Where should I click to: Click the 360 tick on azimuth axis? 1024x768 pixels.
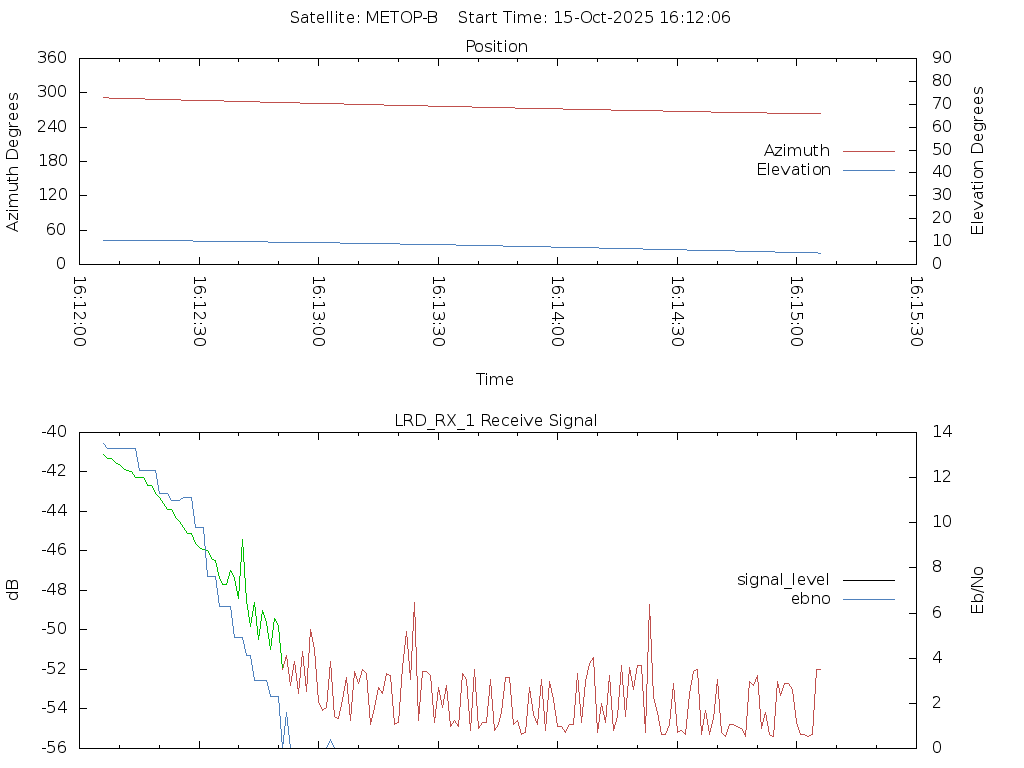tap(52, 58)
